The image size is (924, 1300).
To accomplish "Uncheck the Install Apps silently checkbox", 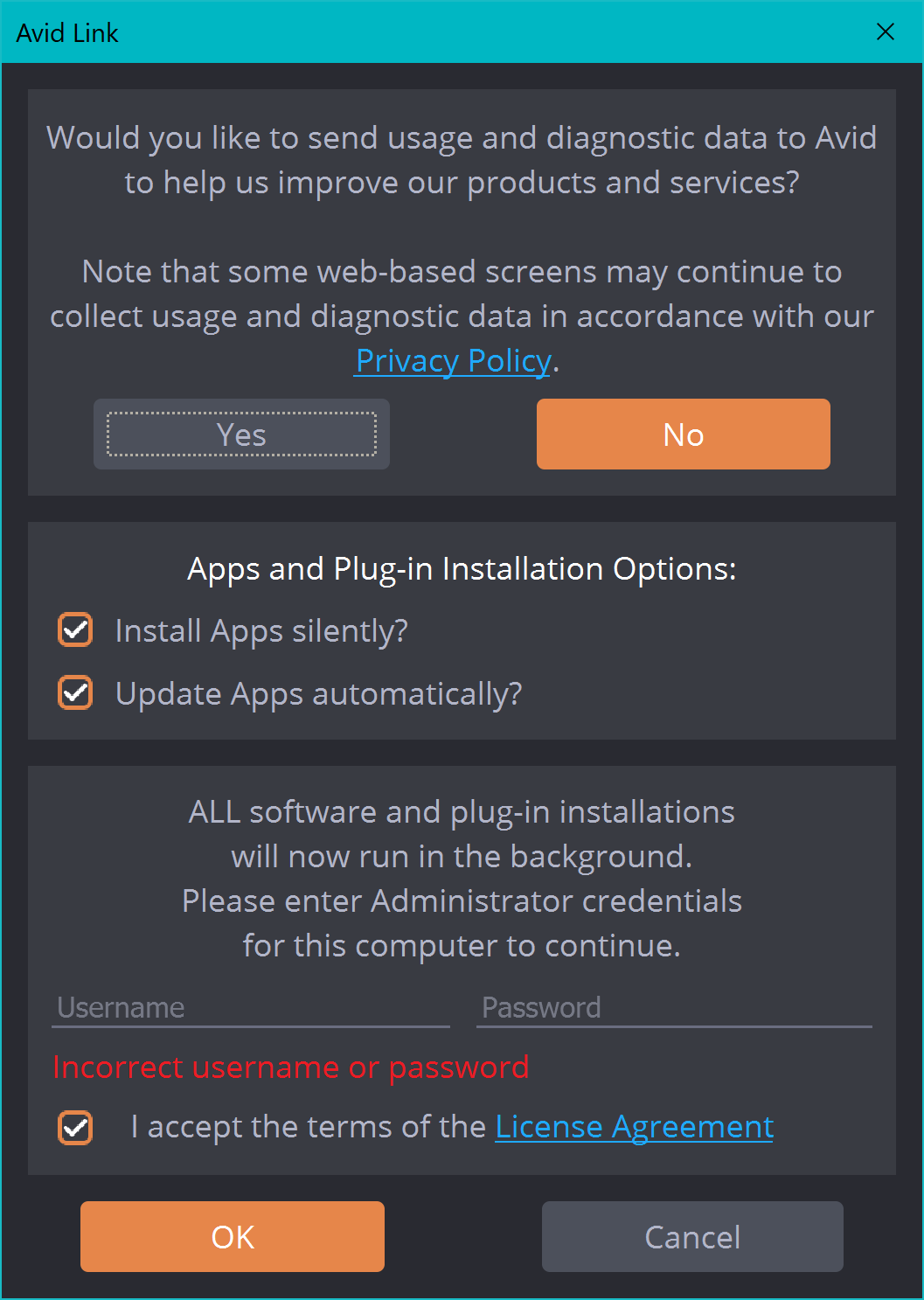I will 75,630.
